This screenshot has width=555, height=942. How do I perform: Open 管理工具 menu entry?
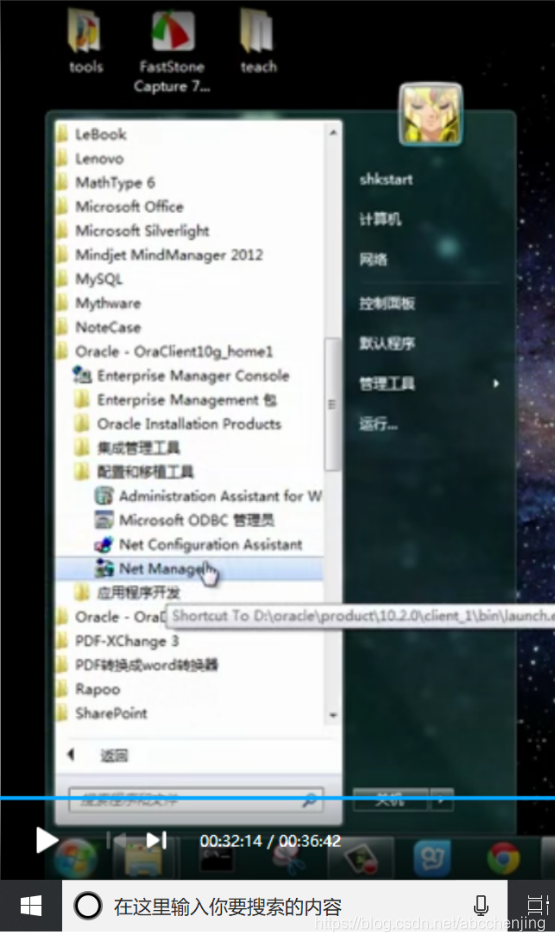[387, 383]
